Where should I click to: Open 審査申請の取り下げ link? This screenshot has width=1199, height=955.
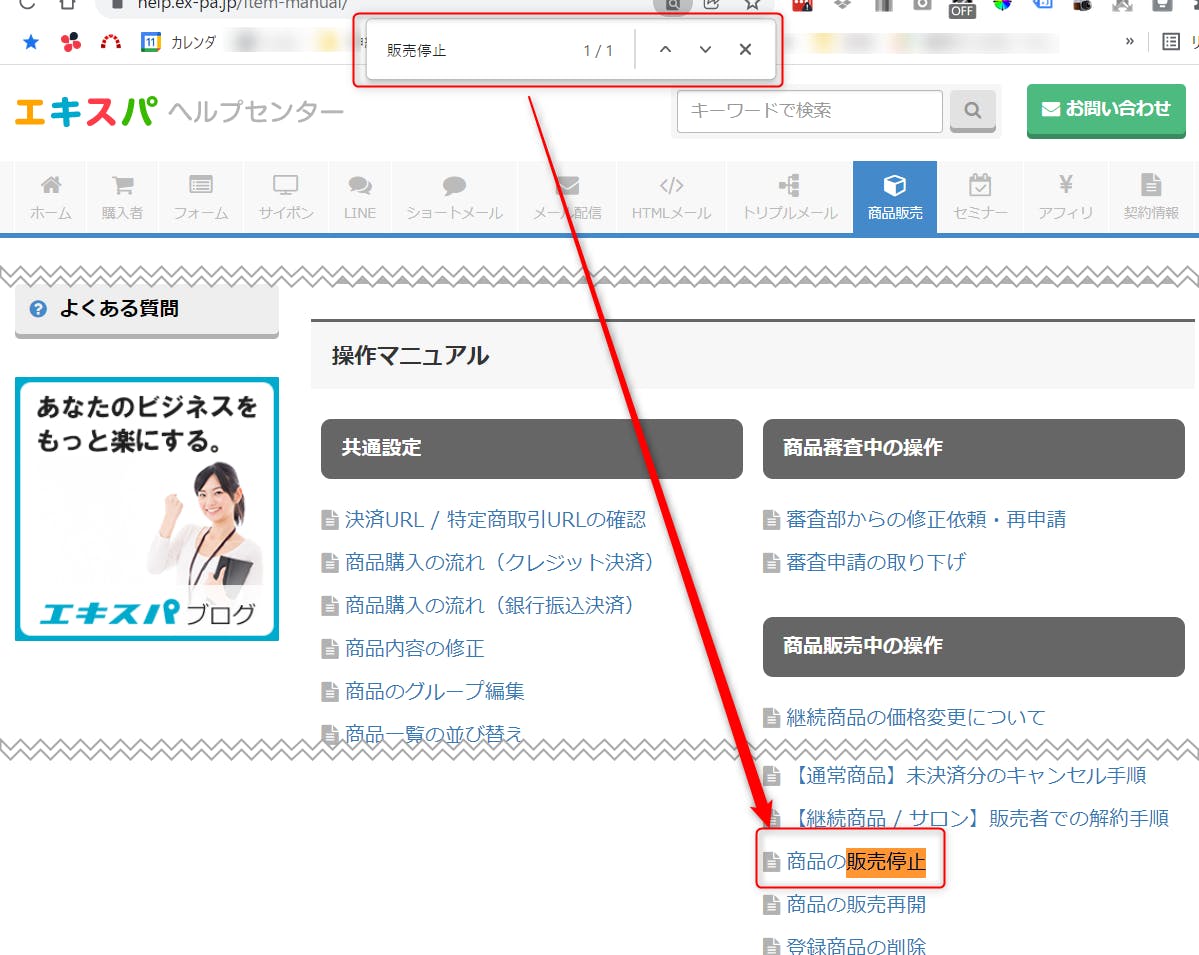click(x=876, y=562)
